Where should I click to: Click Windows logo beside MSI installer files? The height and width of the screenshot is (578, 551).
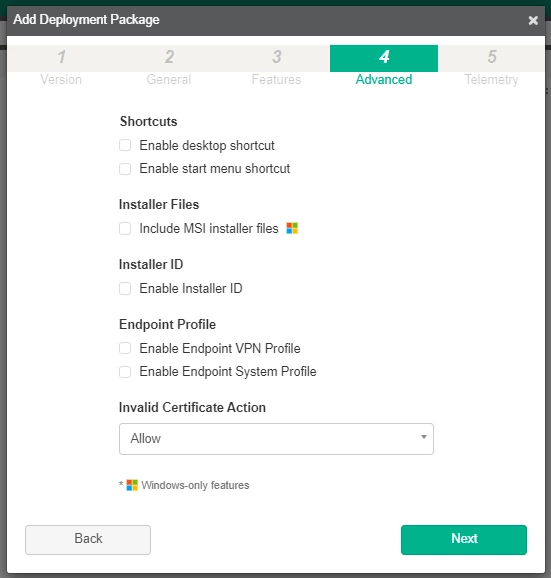(x=292, y=228)
